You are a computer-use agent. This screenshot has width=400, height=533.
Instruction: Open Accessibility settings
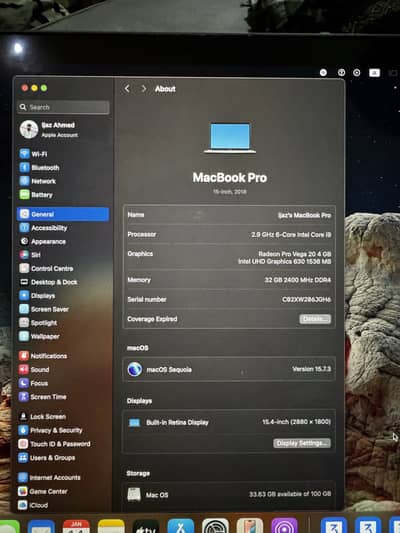[43, 228]
